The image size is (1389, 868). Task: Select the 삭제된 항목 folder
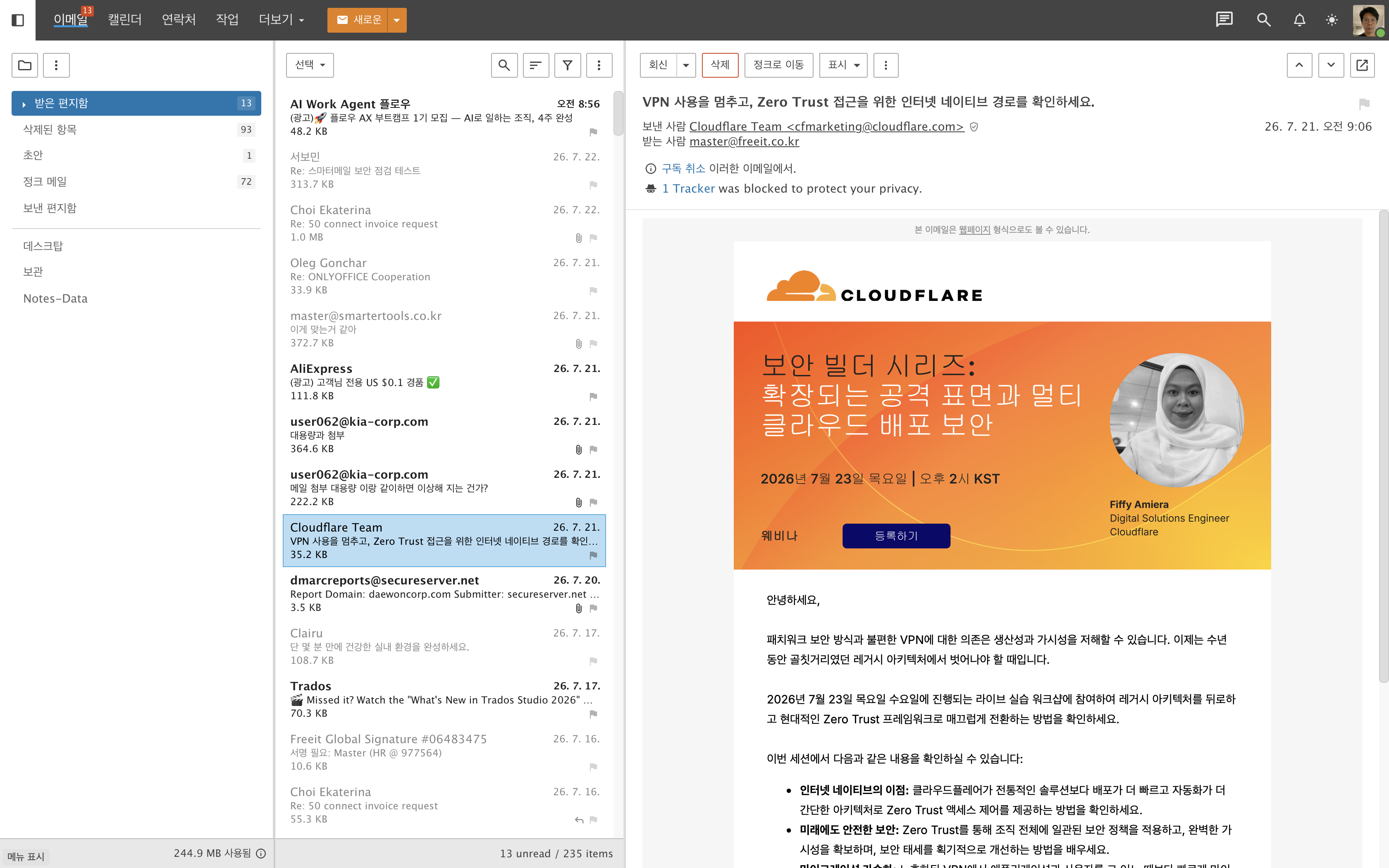136,130
